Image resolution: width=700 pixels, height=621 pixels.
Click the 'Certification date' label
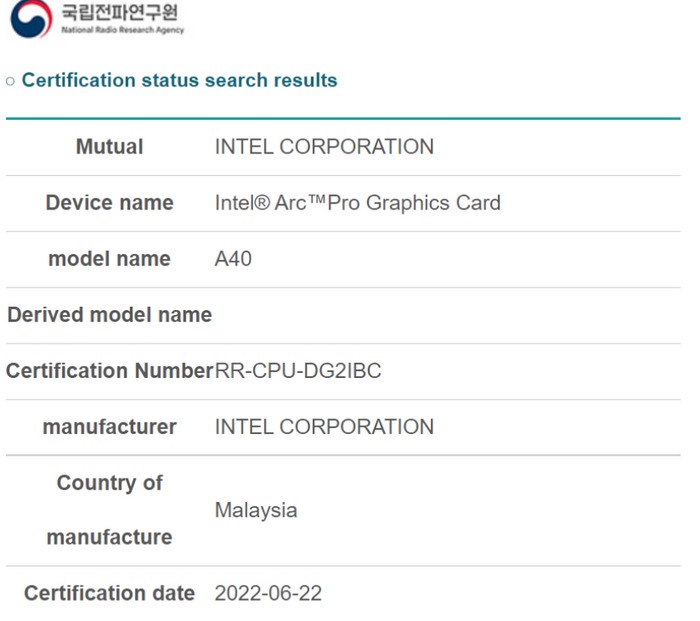[x=109, y=593]
